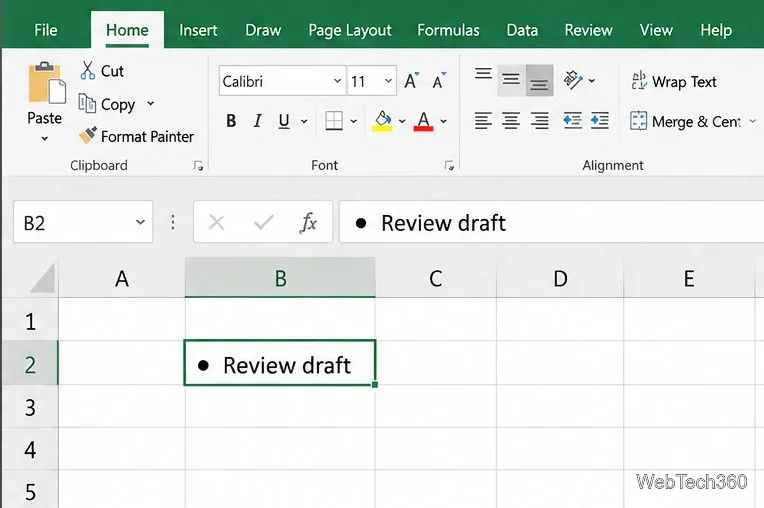Cut selection with the scissors icon

click(x=88, y=71)
